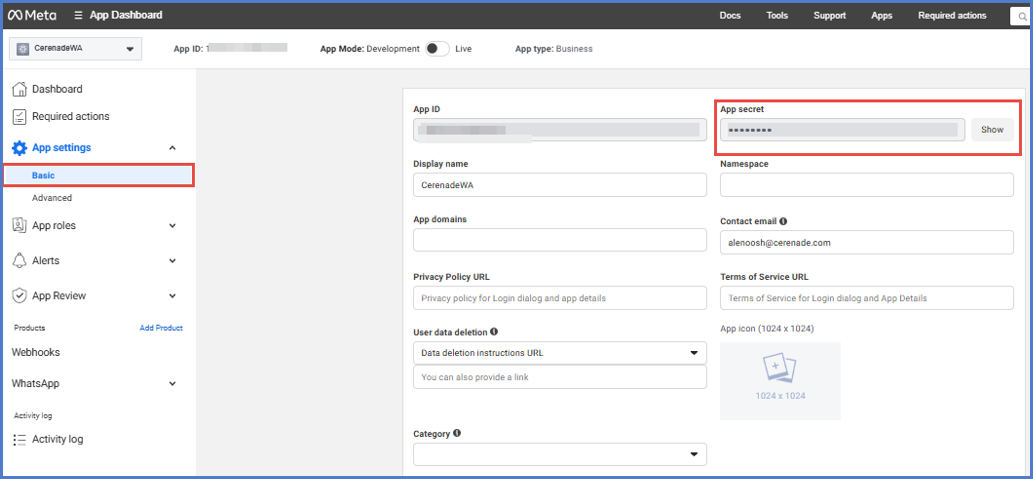1033x479 pixels.
Task: Click the Alerts bell icon
Action: point(19,260)
